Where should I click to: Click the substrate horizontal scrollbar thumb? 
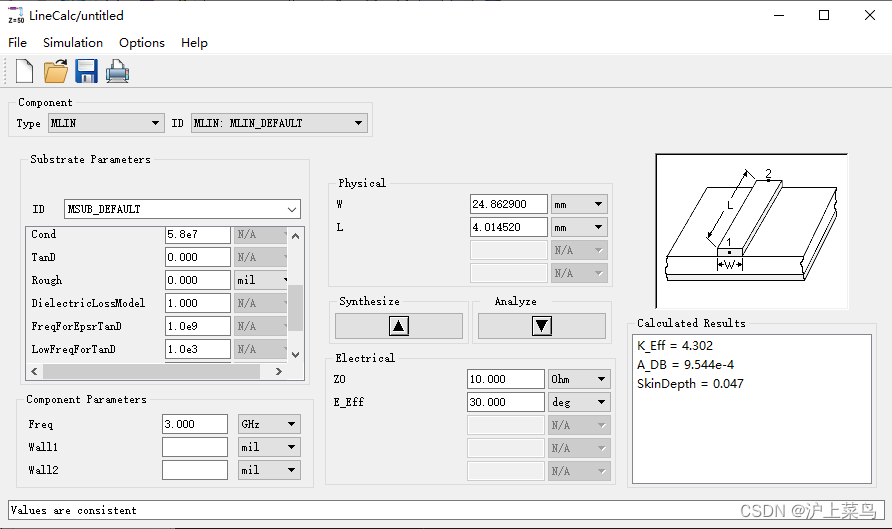151,371
